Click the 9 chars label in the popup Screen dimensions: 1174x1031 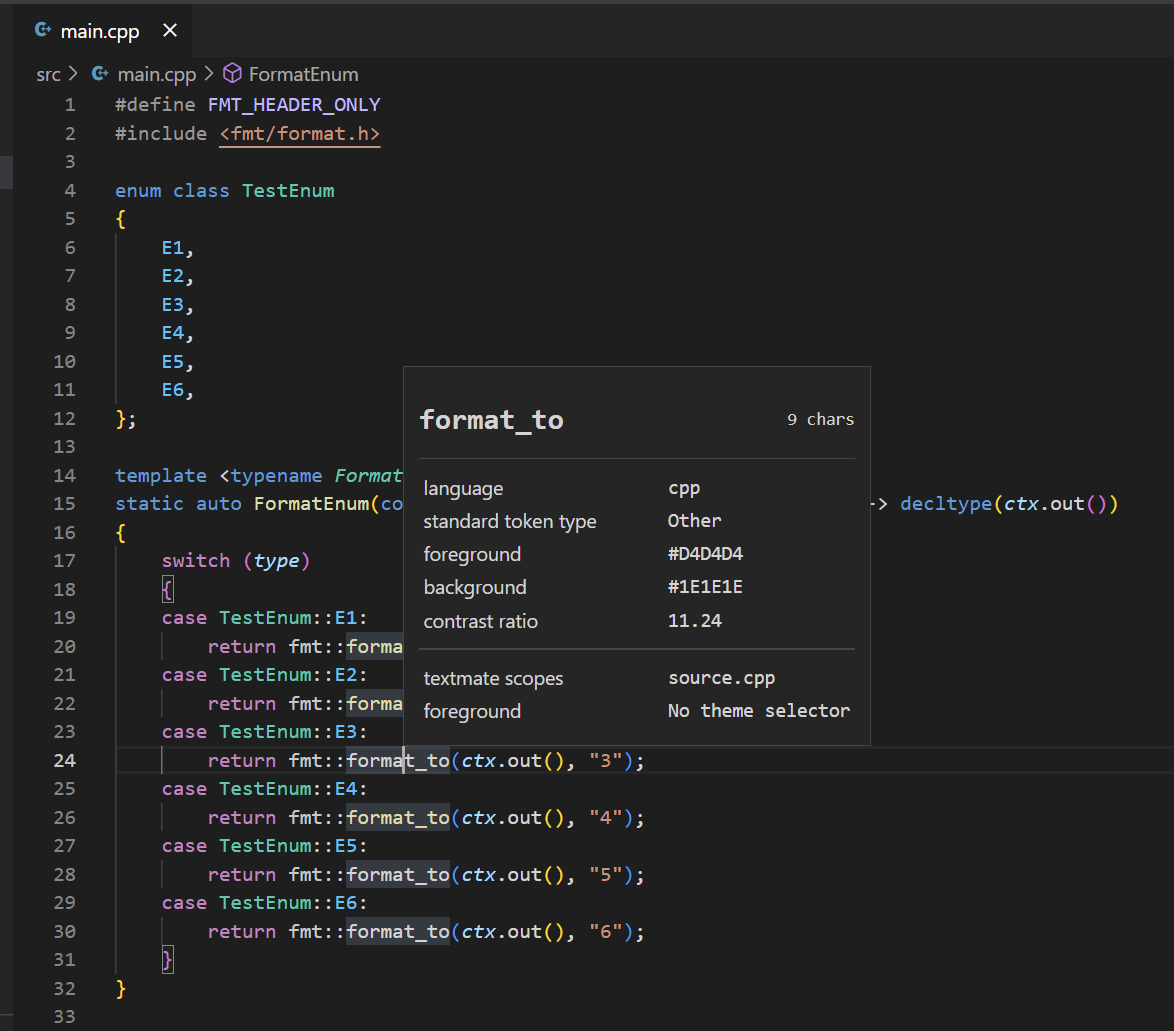[820, 419]
